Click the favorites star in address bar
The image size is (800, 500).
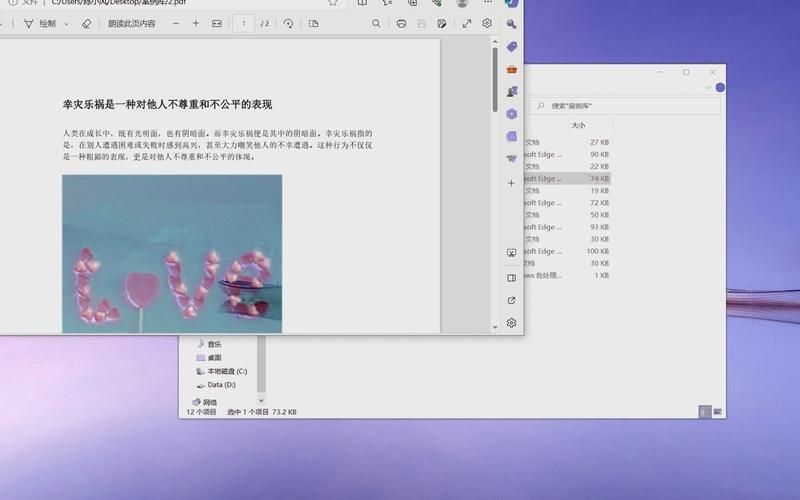(333, 2)
